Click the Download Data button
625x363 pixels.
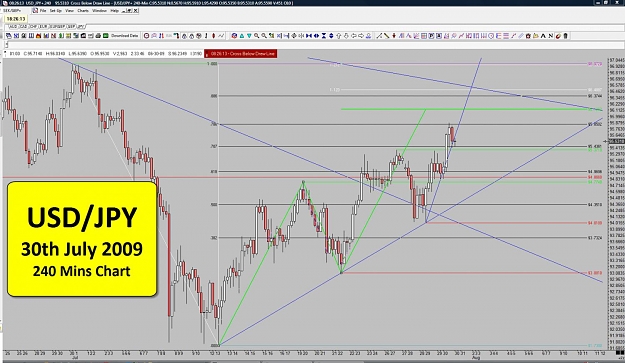124,36
